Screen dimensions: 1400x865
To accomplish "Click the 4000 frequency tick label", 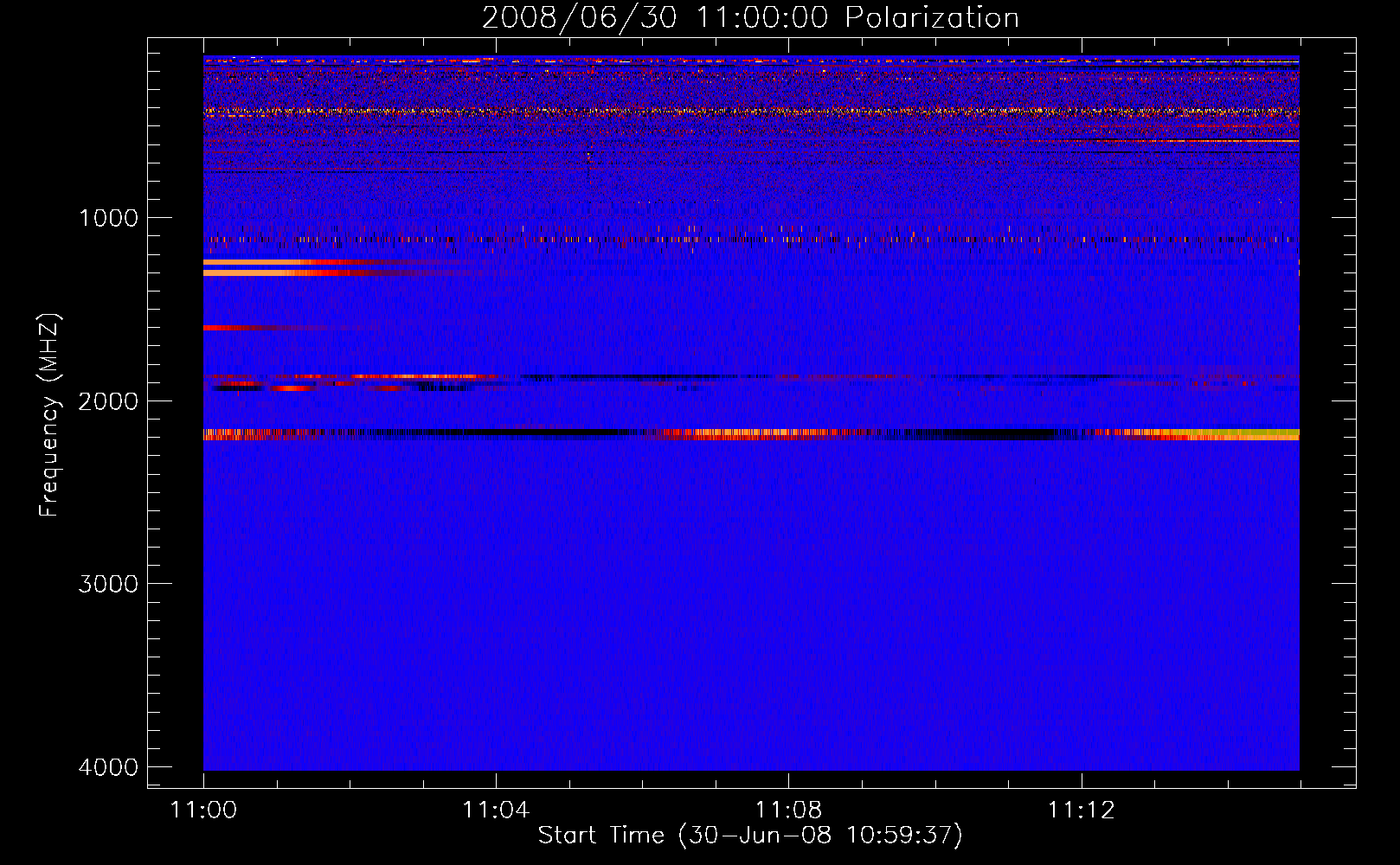I will point(108,767).
